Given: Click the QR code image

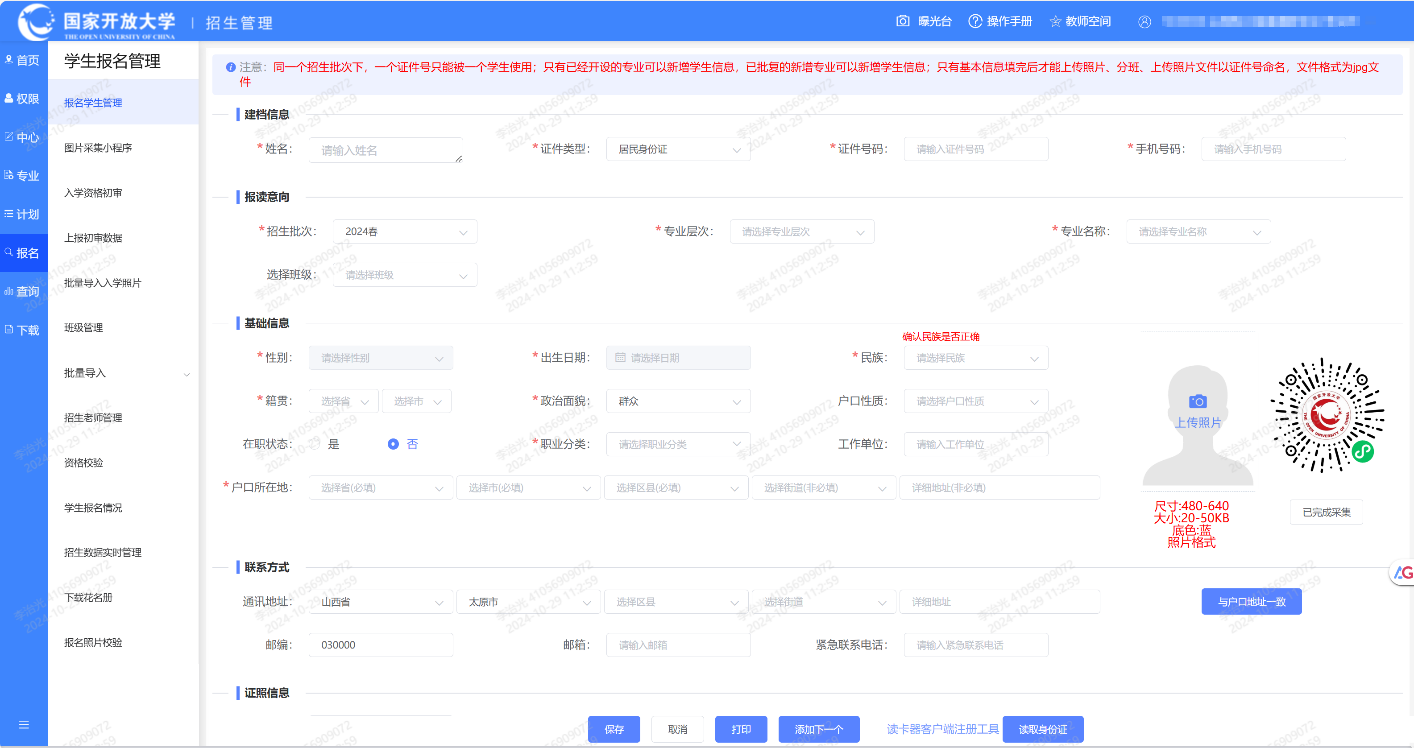Looking at the screenshot, I should [1327, 415].
